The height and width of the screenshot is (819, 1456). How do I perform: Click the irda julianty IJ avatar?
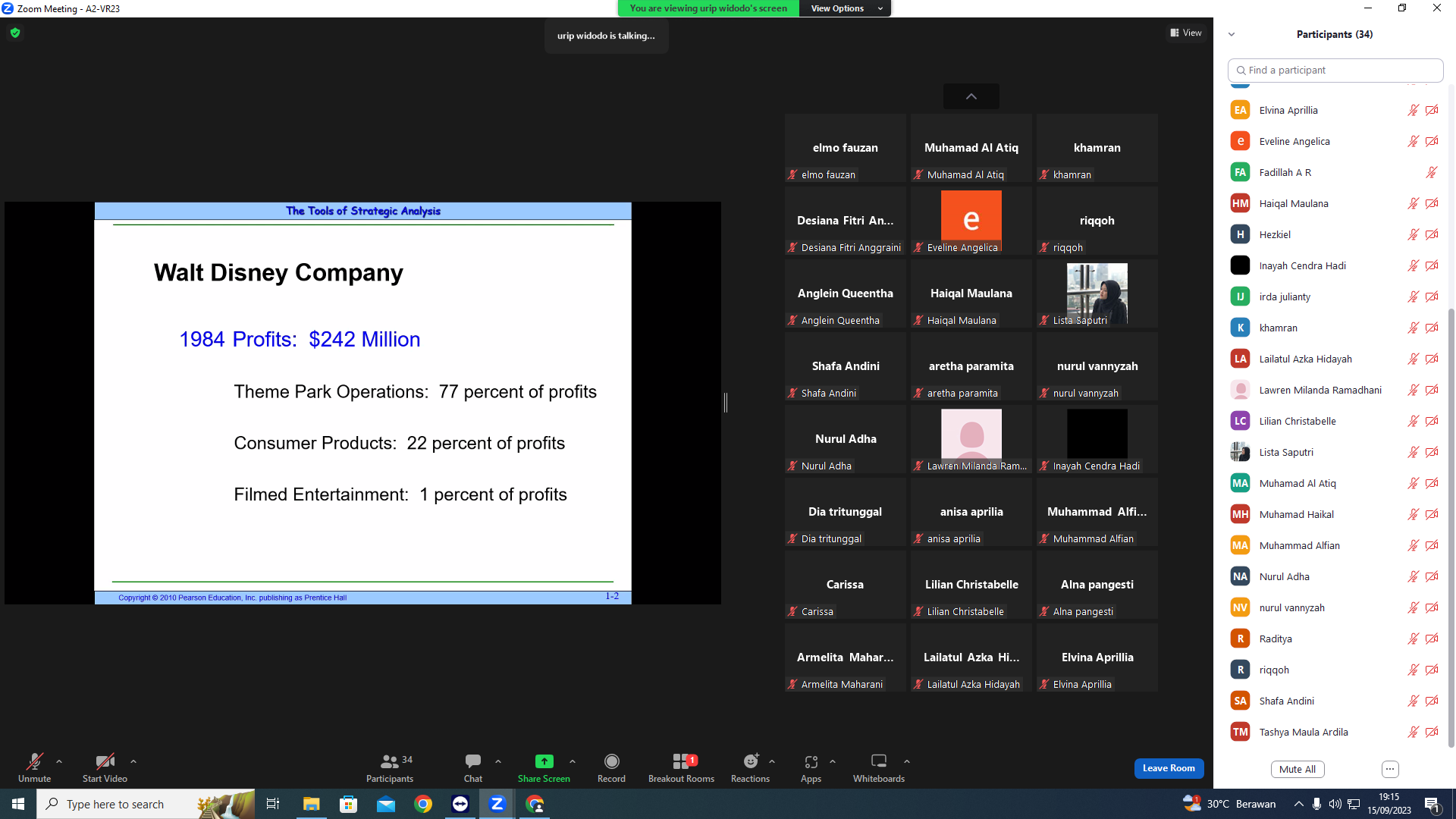tap(1240, 297)
